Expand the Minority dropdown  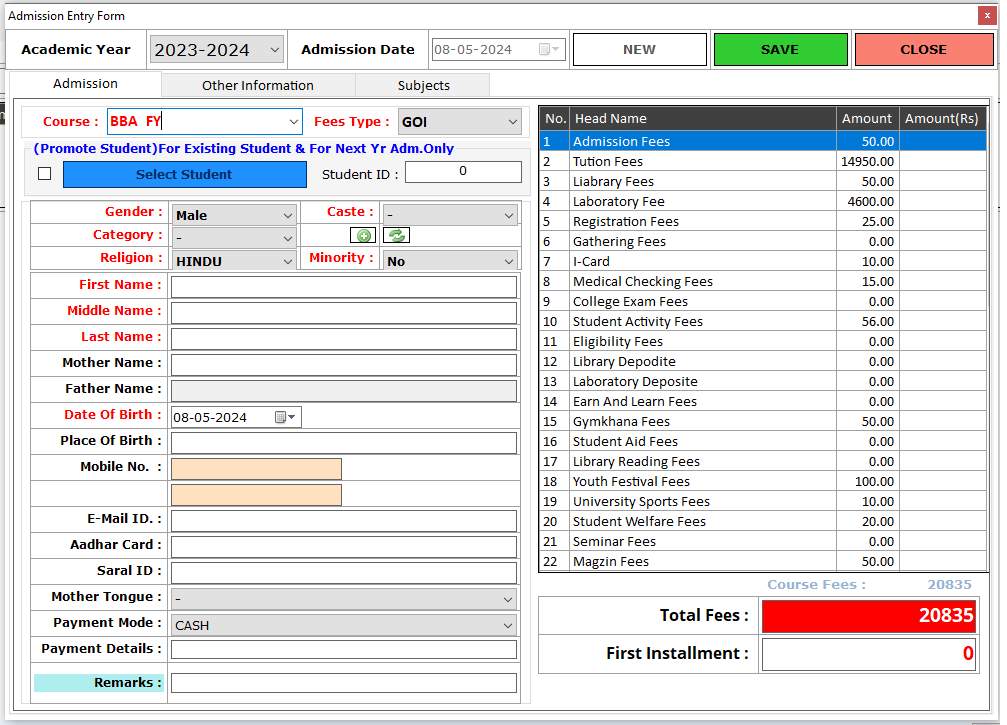point(508,261)
